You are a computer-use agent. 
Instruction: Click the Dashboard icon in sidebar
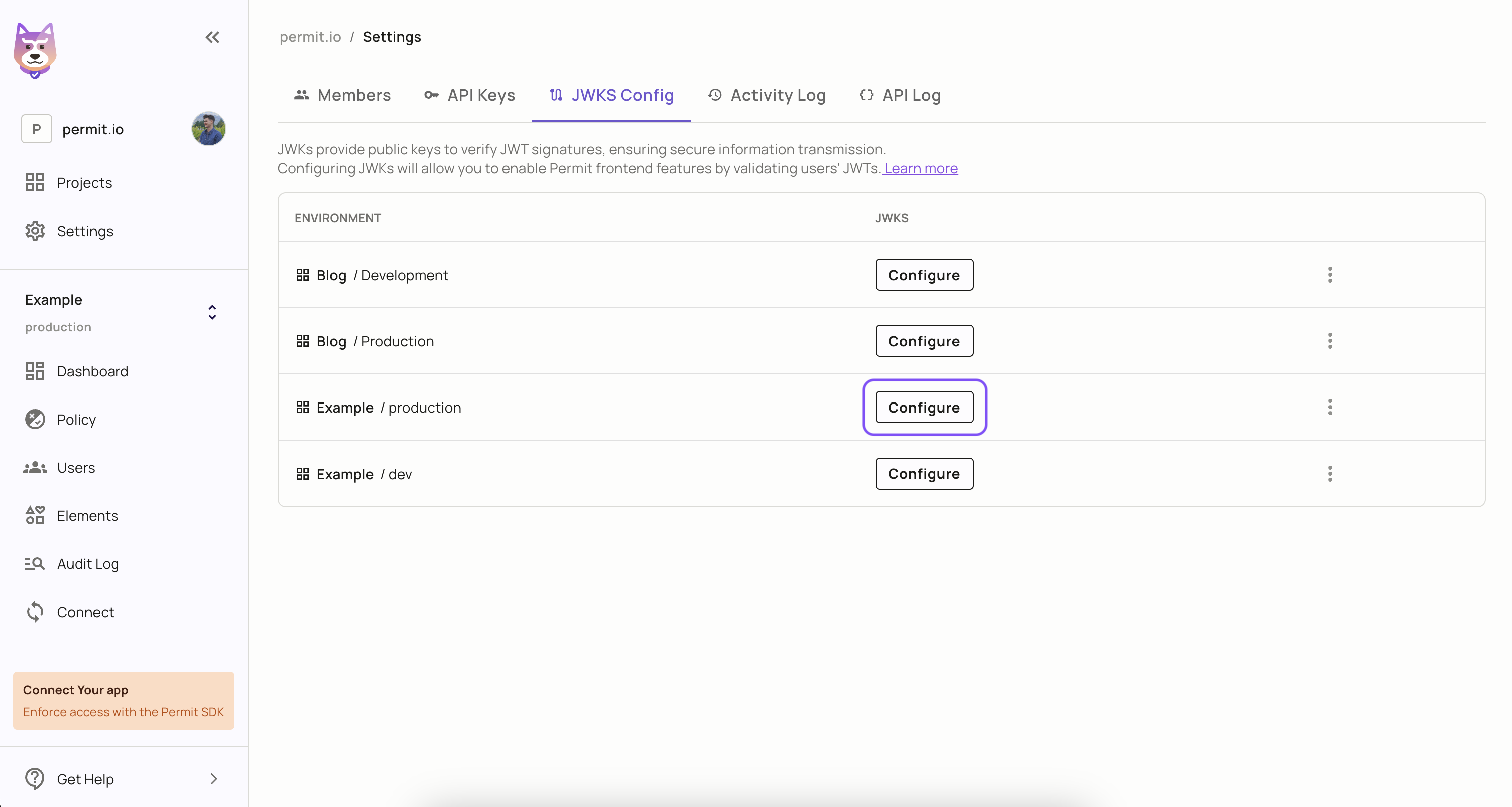pyautogui.click(x=34, y=371)
